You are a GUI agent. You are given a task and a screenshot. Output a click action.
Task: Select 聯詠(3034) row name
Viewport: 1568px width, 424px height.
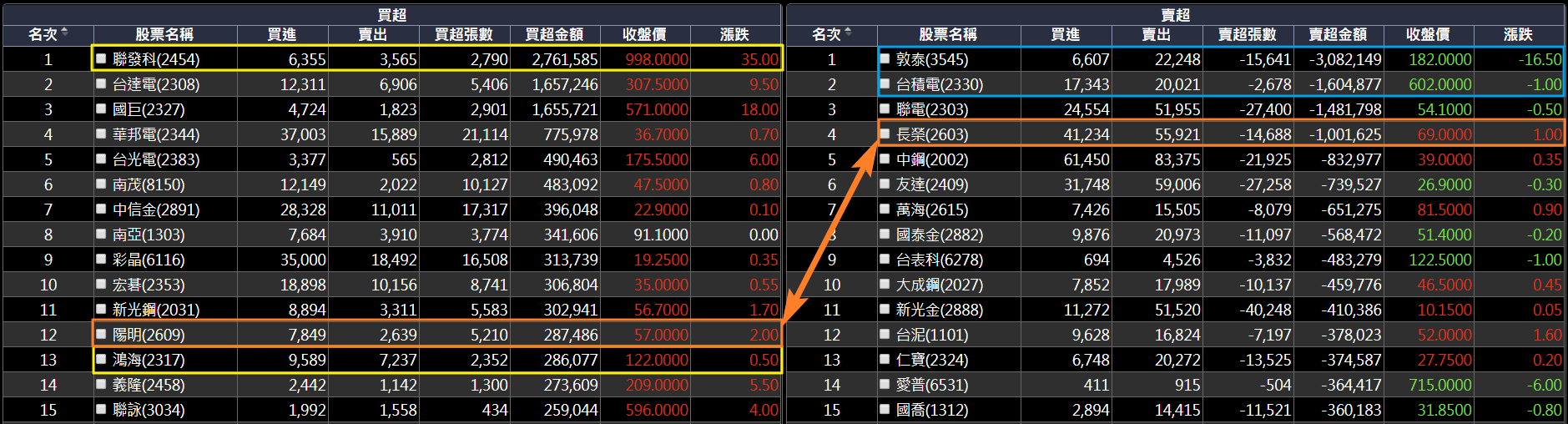click(149, 410)
